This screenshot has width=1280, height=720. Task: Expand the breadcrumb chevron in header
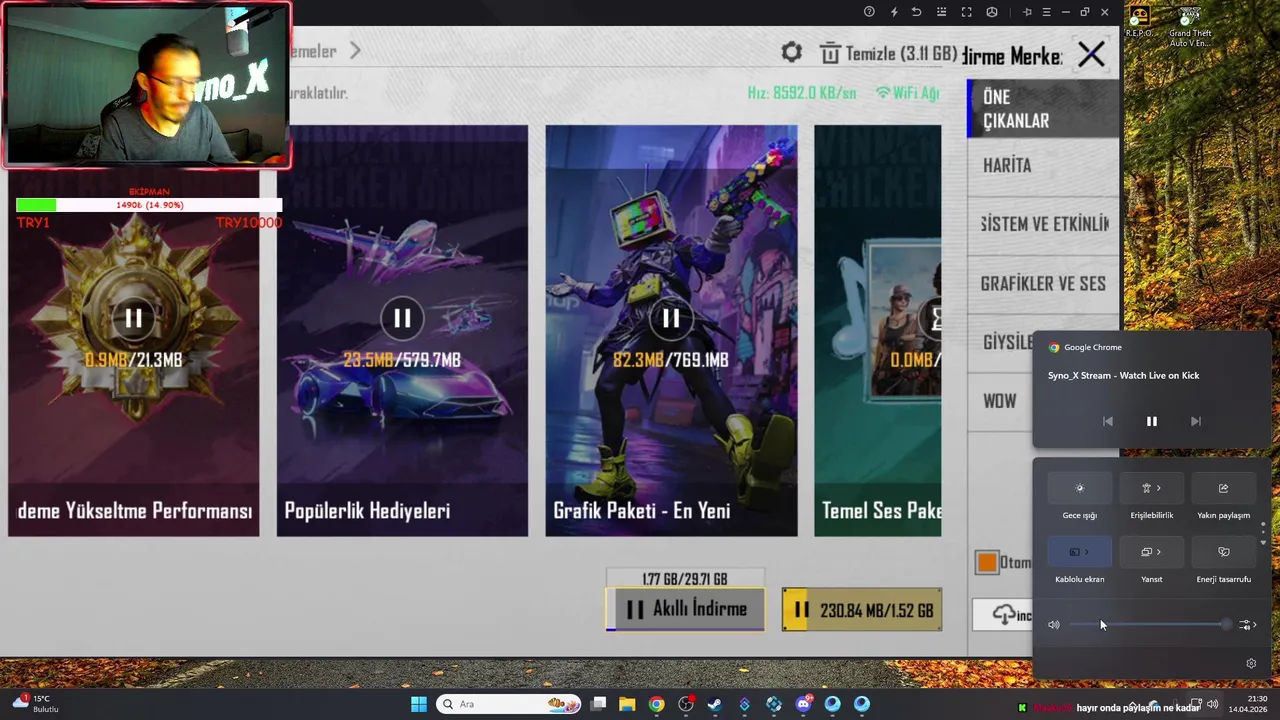click(x=355, y=51)
